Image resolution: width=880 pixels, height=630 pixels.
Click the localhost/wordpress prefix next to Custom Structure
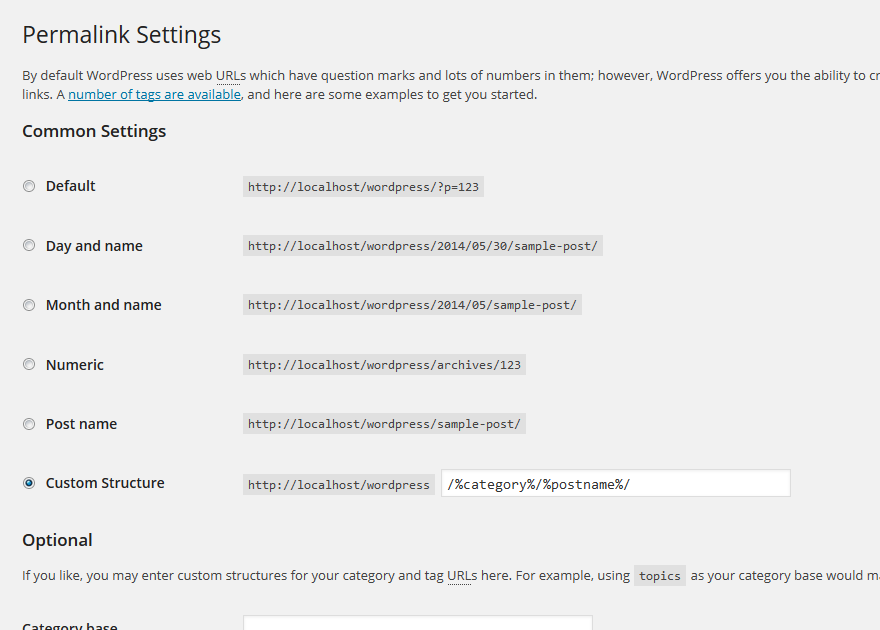click(338, 483)
